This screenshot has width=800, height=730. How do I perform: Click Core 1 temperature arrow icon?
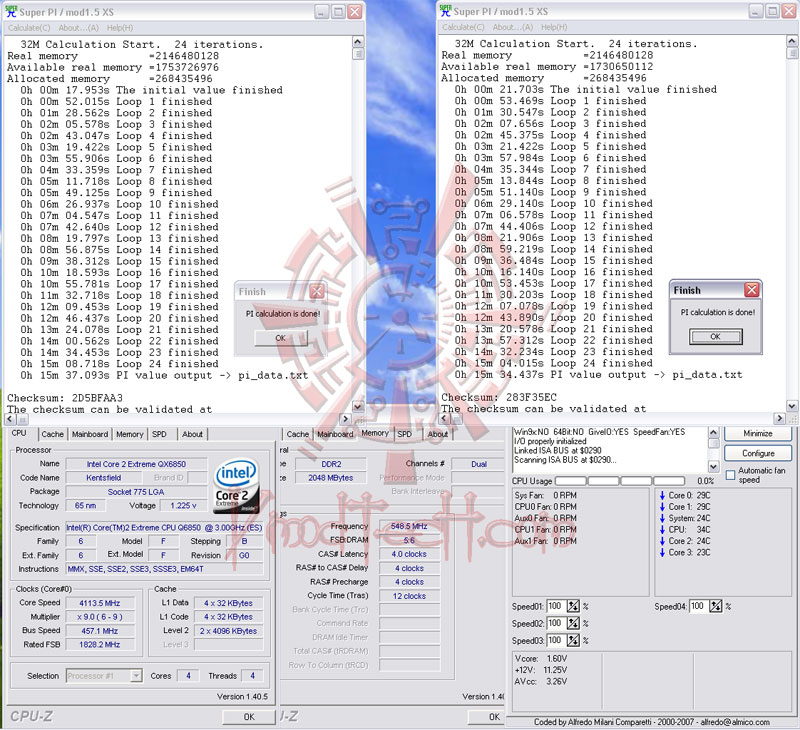click(662, 507)
